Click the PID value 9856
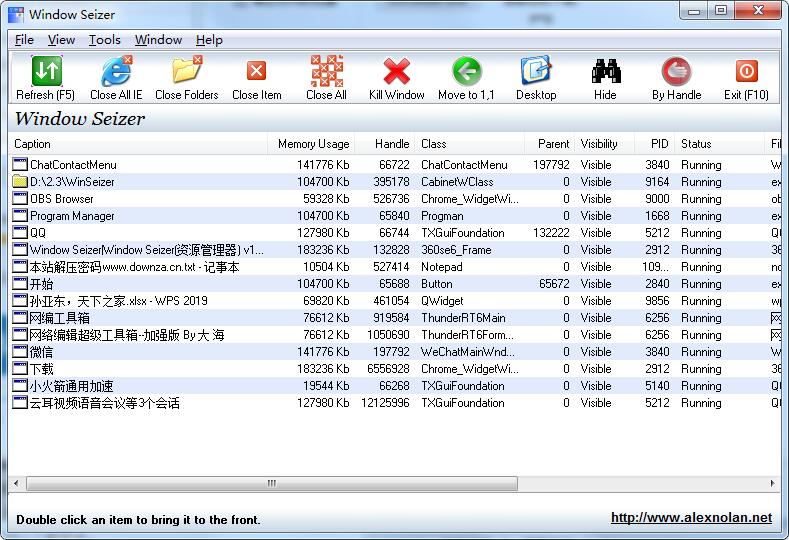Viewport: 789px width, 540px height. [x=657, y=301]
